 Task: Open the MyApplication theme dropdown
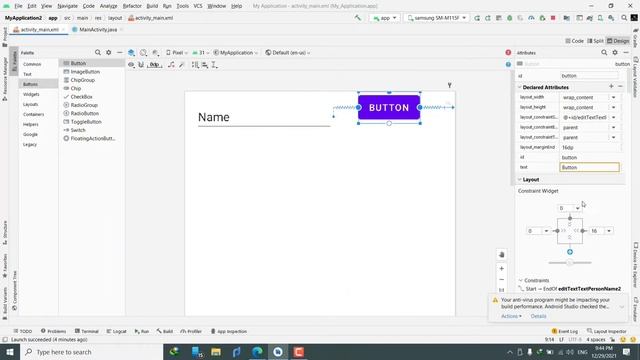pyautogui.click(x=236, y=53)
